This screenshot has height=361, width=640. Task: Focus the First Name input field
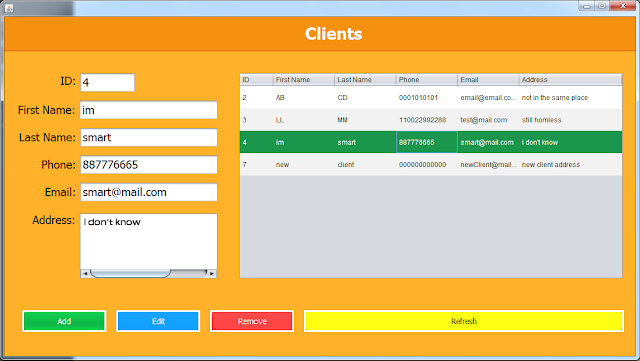tap(149, 110)
